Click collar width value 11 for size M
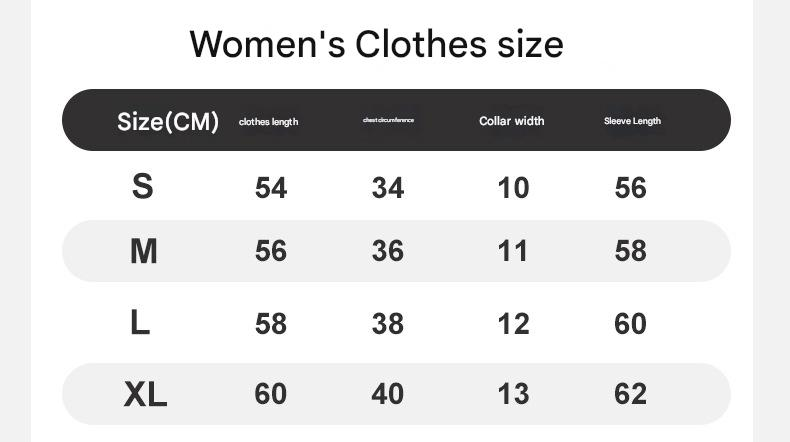 click(x=513, y=251)
